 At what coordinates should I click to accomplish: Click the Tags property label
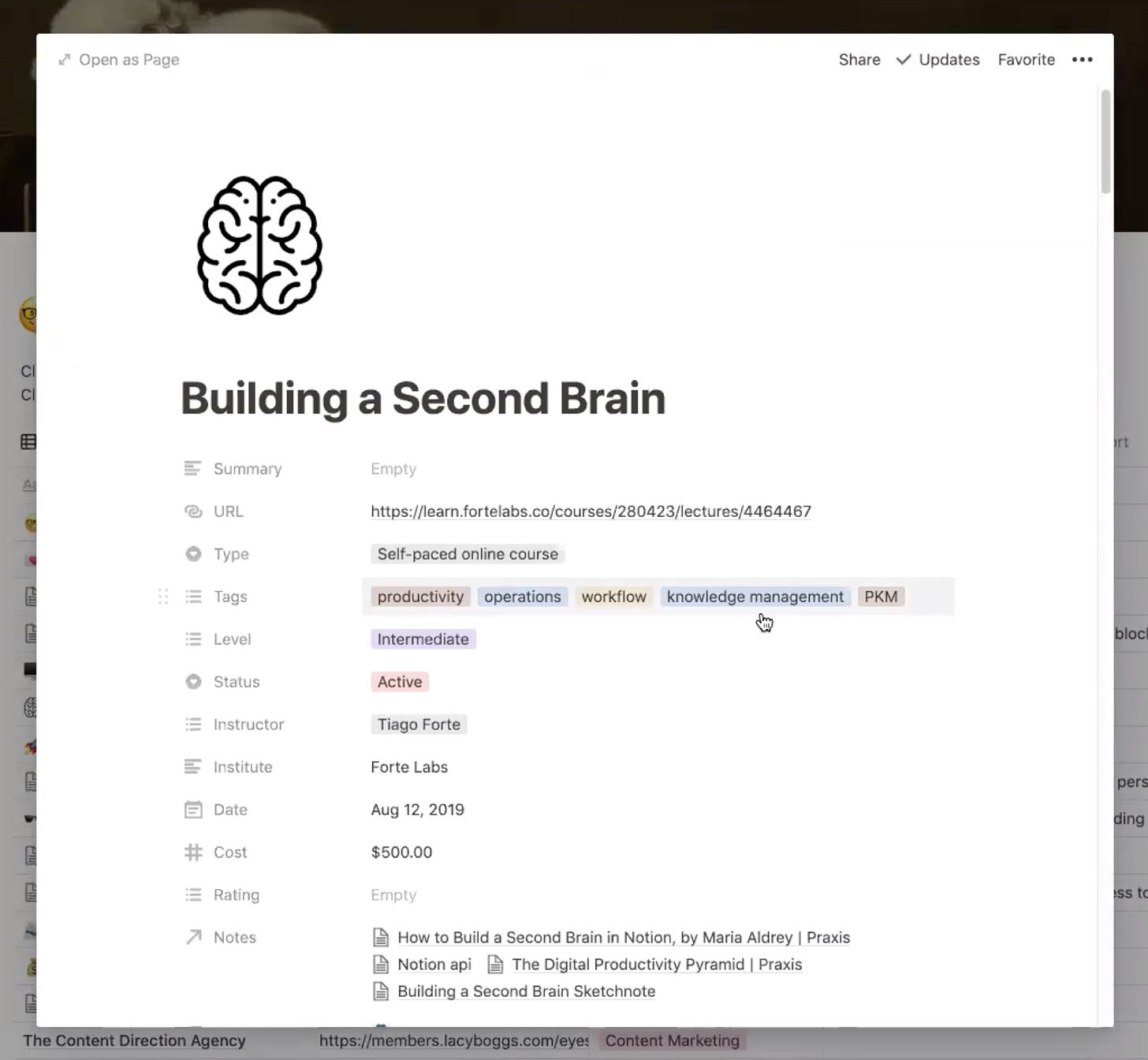coord(230,597)
